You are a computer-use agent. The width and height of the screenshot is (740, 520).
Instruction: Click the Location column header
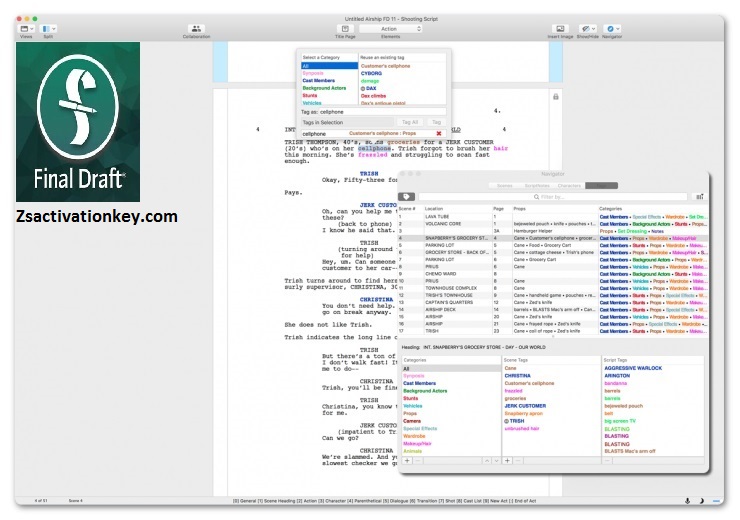tap(434, 209)
